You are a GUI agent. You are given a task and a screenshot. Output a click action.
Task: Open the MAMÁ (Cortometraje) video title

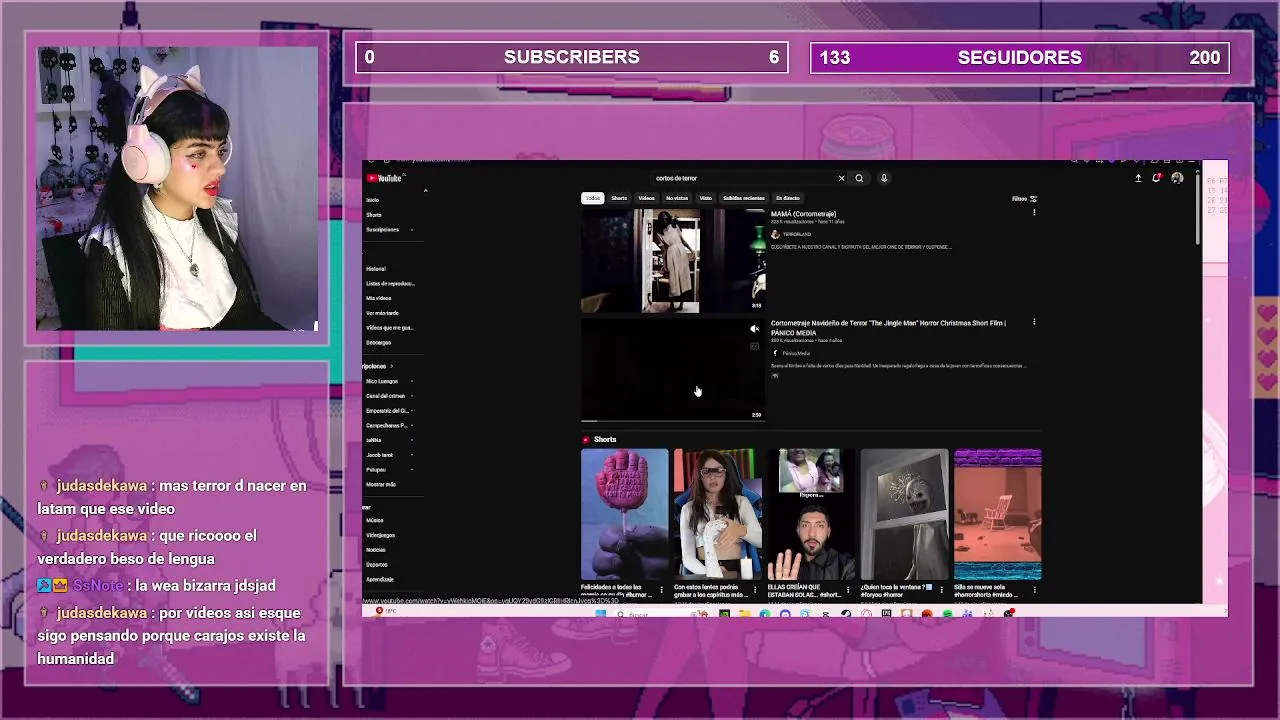(x=803, y=214)
